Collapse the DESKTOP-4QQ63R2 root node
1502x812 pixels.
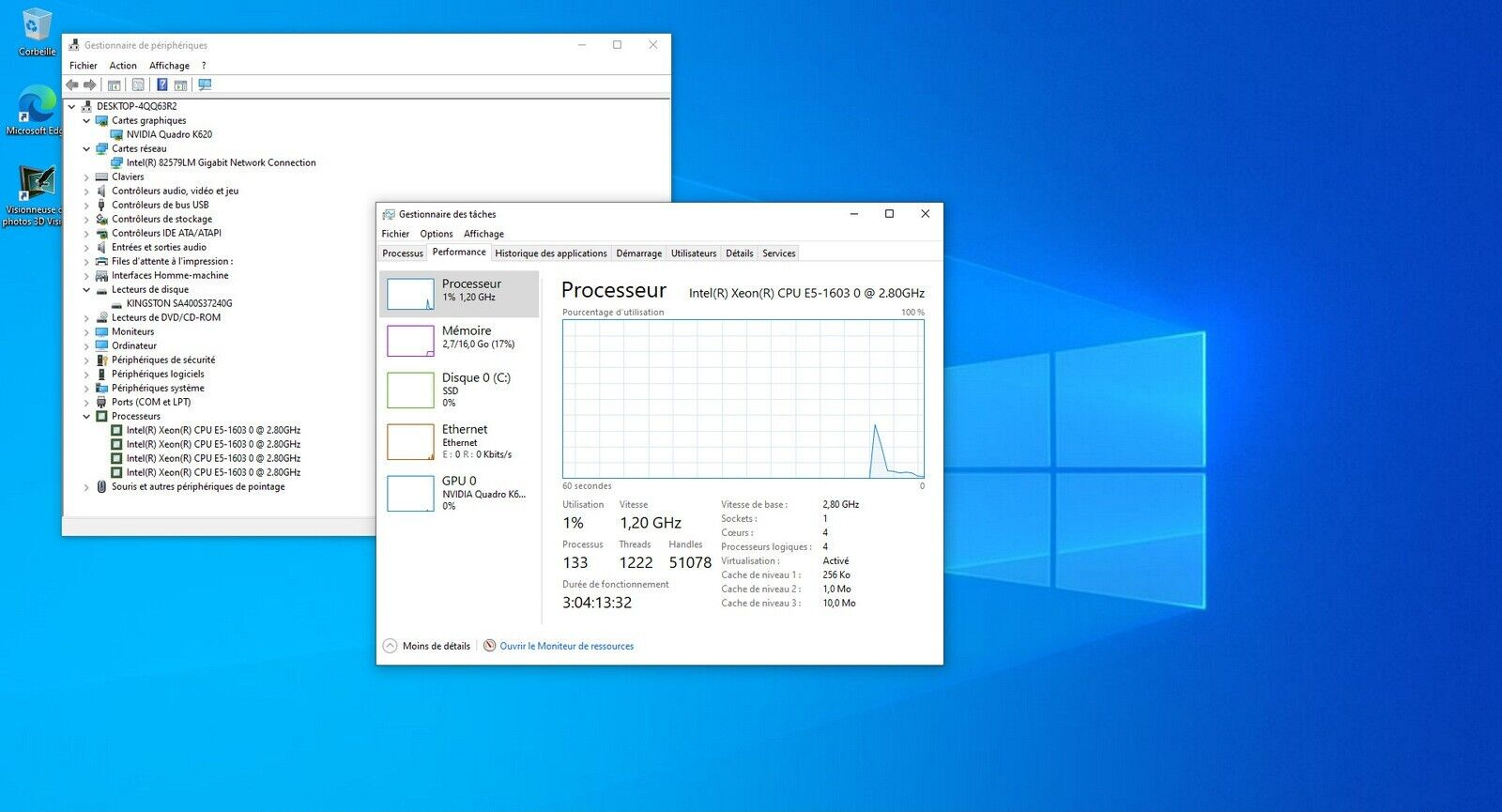click(72, 106)
